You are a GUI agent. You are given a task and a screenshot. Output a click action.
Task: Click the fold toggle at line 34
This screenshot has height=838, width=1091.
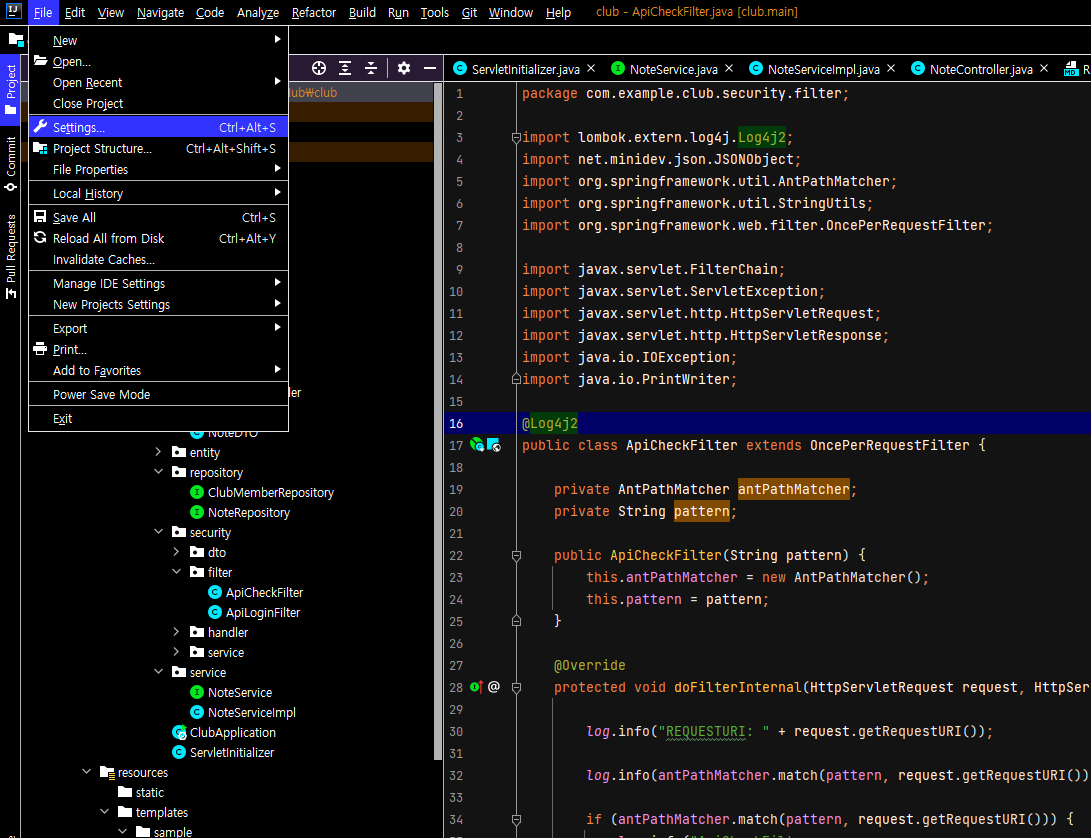click(516, 819)
